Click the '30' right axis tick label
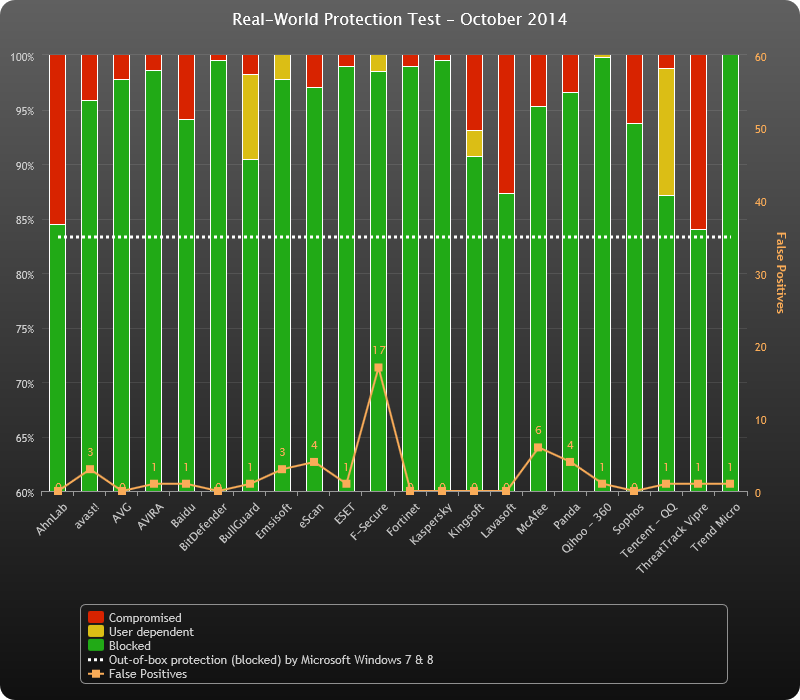The height and width of the screenshot is (700, 800). click(760, 275)
